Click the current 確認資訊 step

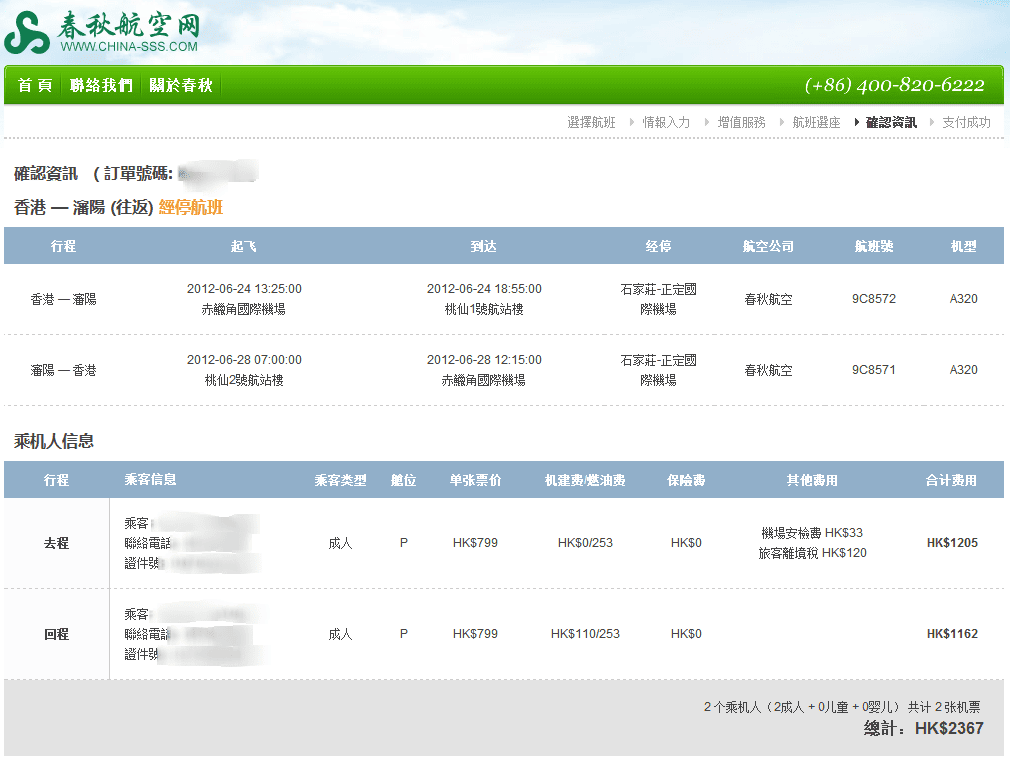coord(891,122)
